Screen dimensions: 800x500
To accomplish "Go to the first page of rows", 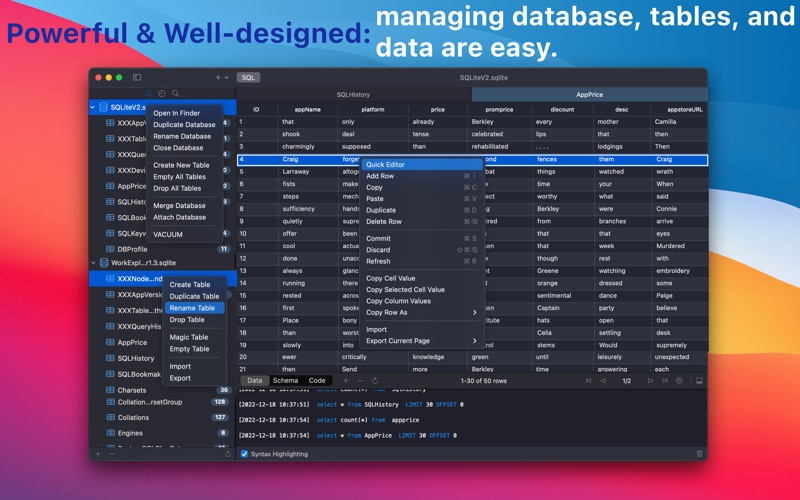I will [x=588, y=381].
